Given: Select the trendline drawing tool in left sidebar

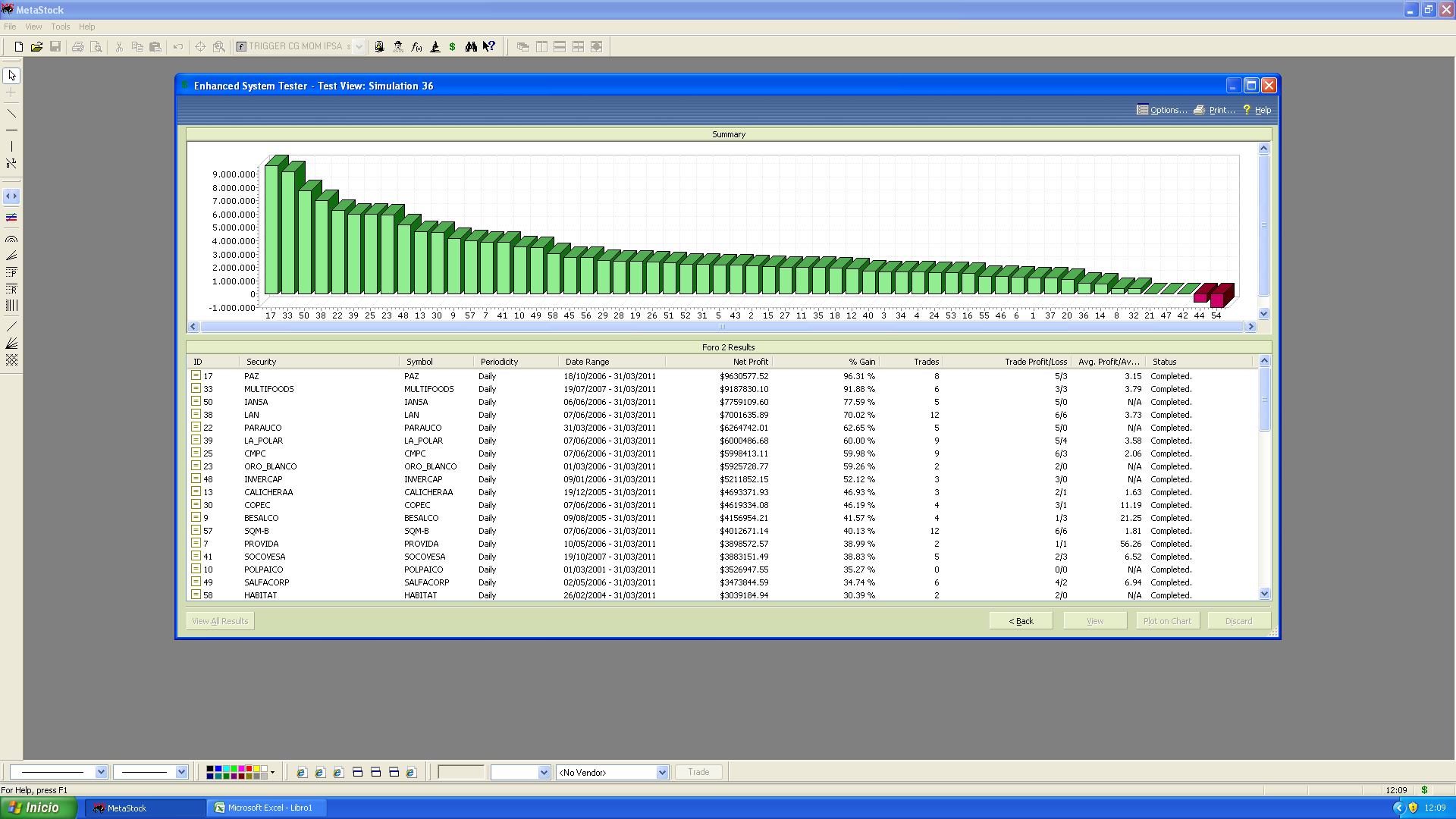Looking at the screenshot, I should [x=11, y=114].
